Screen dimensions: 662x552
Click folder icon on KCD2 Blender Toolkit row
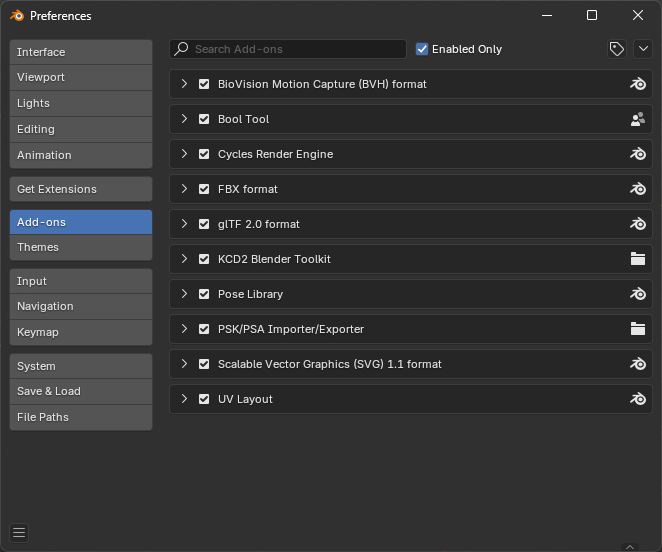638,259
